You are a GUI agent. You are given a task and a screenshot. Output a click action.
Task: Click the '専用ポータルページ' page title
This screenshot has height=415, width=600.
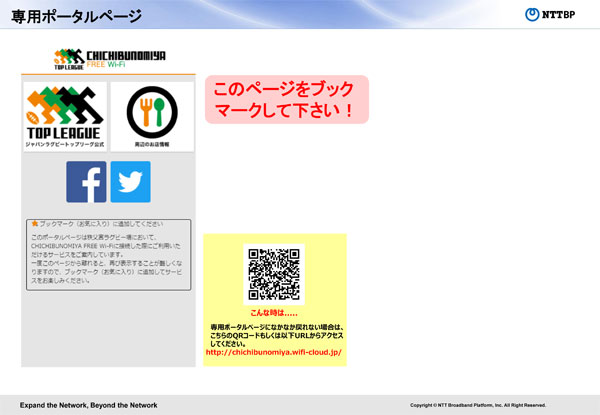pos(77,16)
